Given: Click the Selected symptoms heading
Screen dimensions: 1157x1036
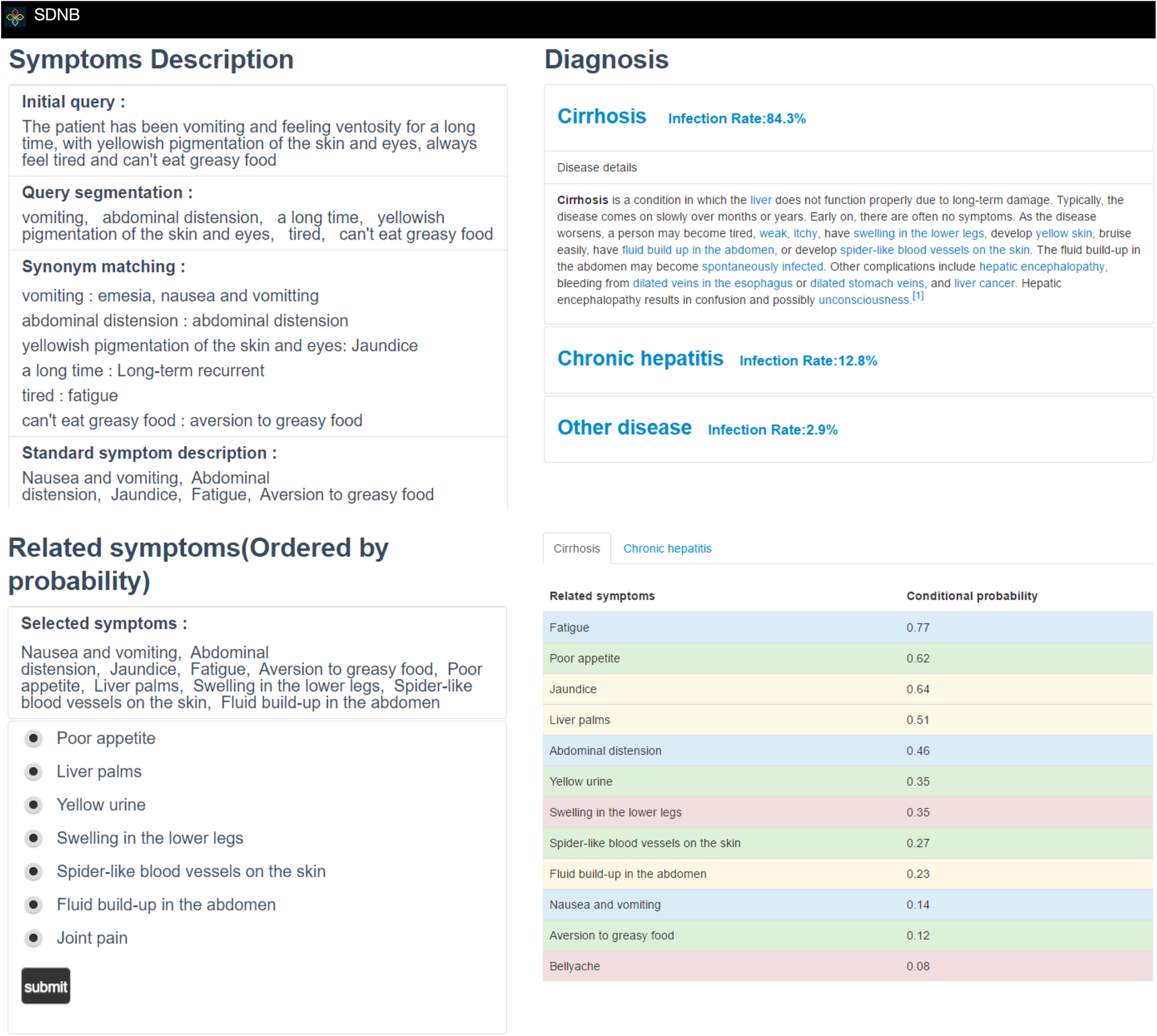Looking at the screenshot, I should click(x=104, y=623).
